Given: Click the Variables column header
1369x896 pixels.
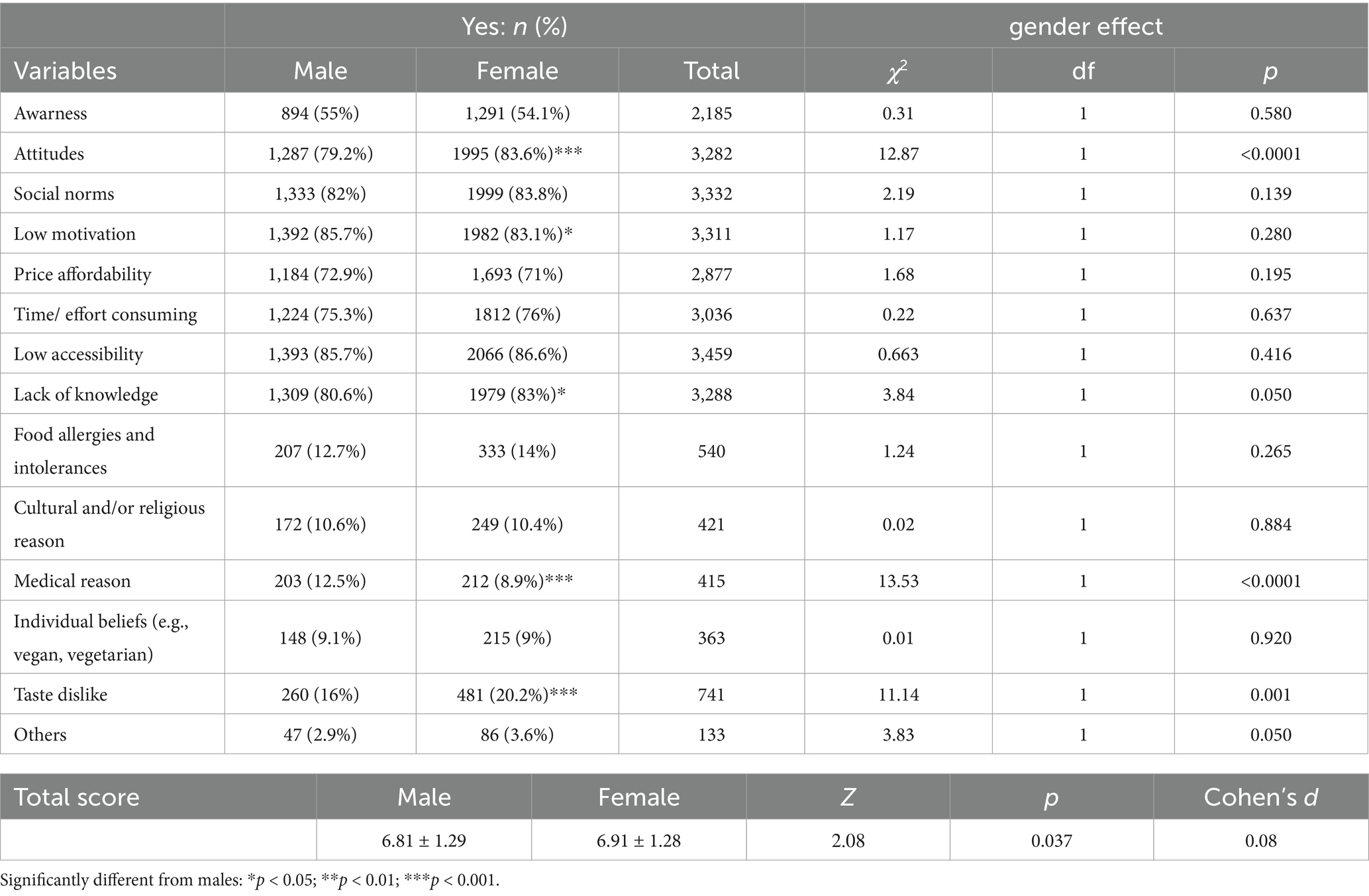Looking at the screenshot, I should click(65, 71).
